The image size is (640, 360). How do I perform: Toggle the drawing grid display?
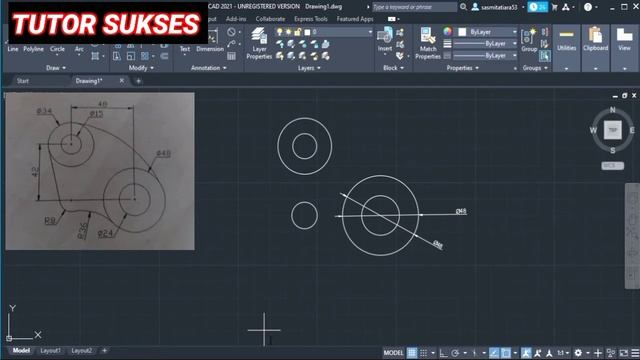point(412,353)
